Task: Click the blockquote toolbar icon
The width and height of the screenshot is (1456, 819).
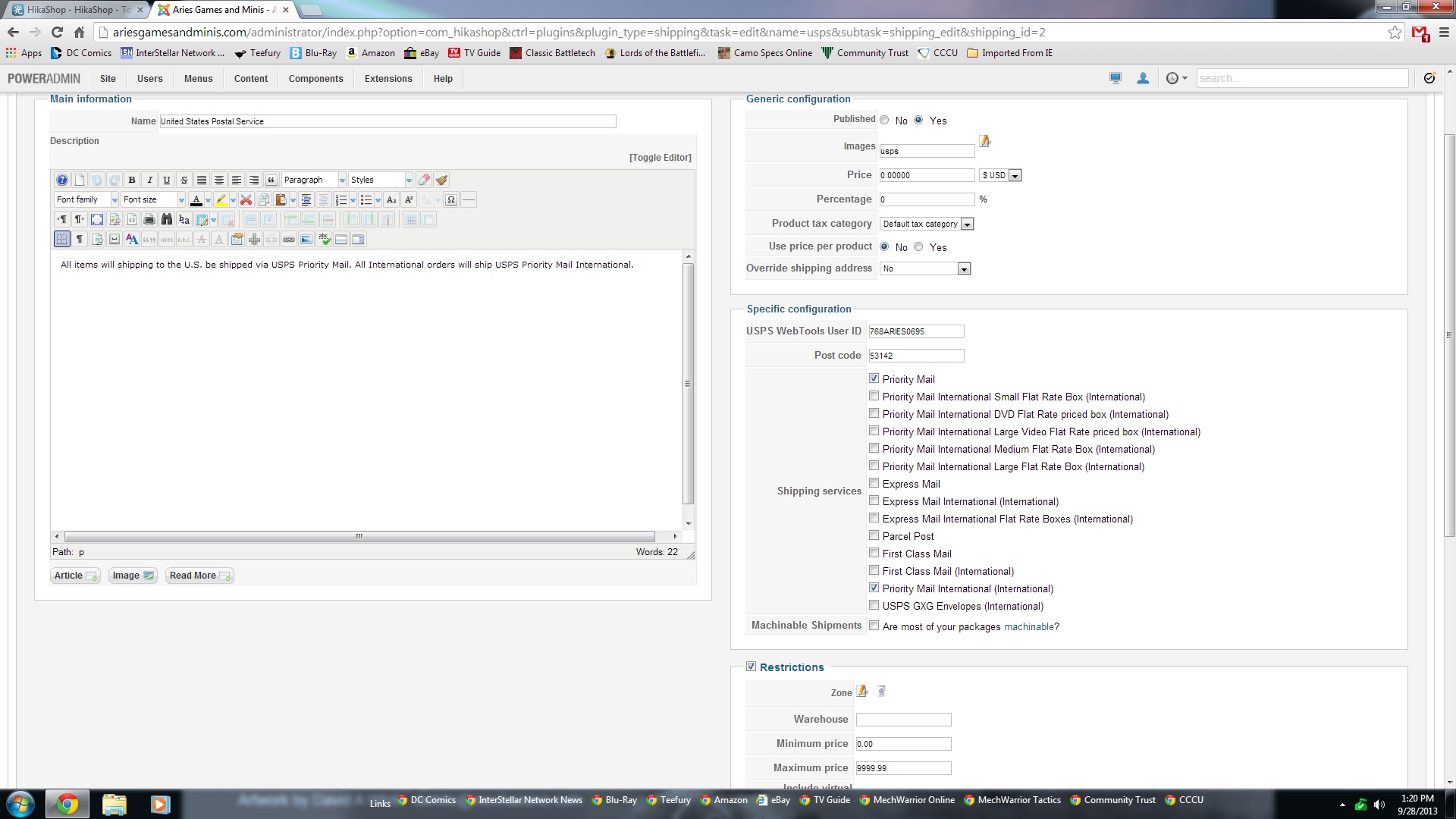Action: click(x=271, y=180)
